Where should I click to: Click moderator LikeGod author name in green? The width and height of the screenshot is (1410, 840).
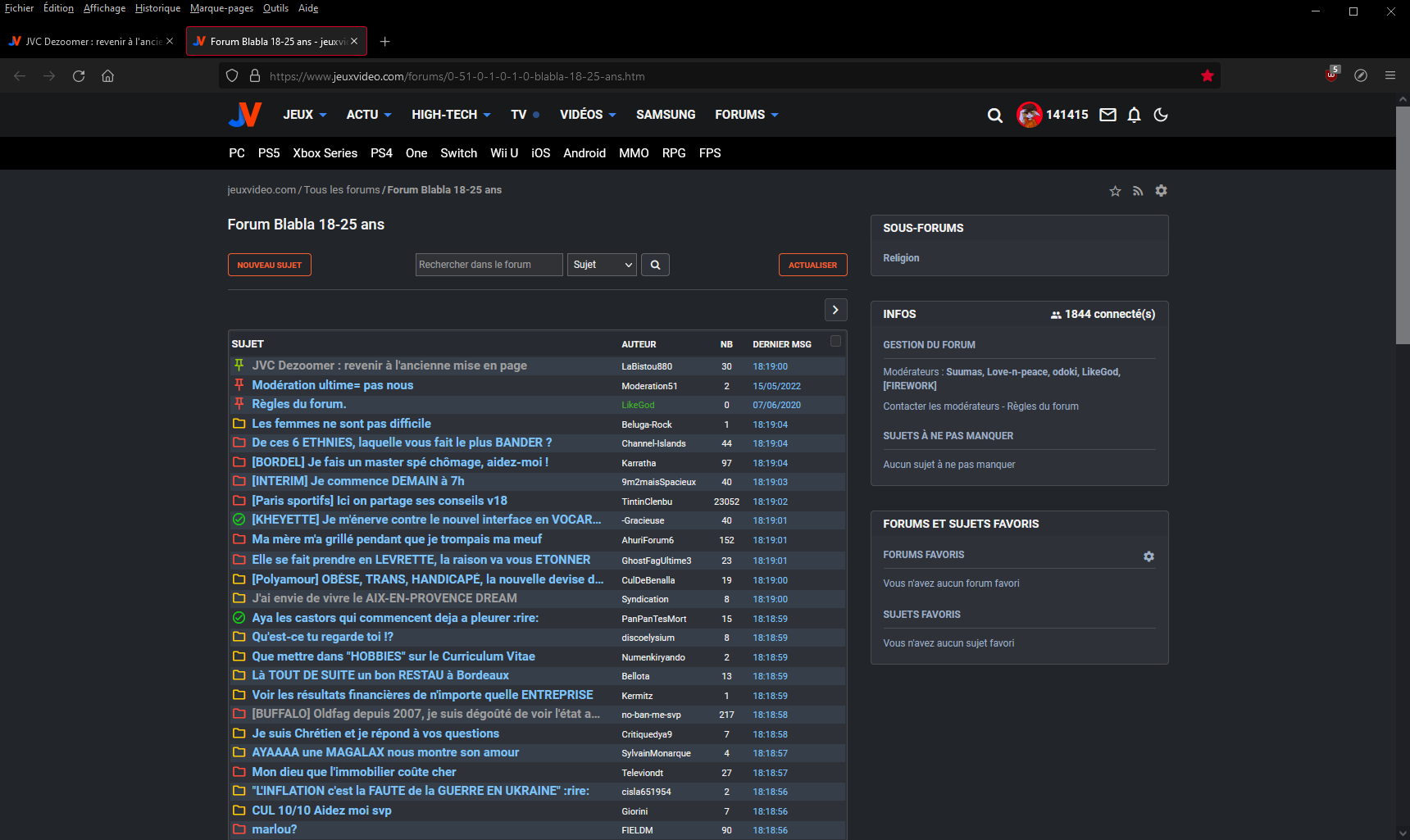click(638, 405)
